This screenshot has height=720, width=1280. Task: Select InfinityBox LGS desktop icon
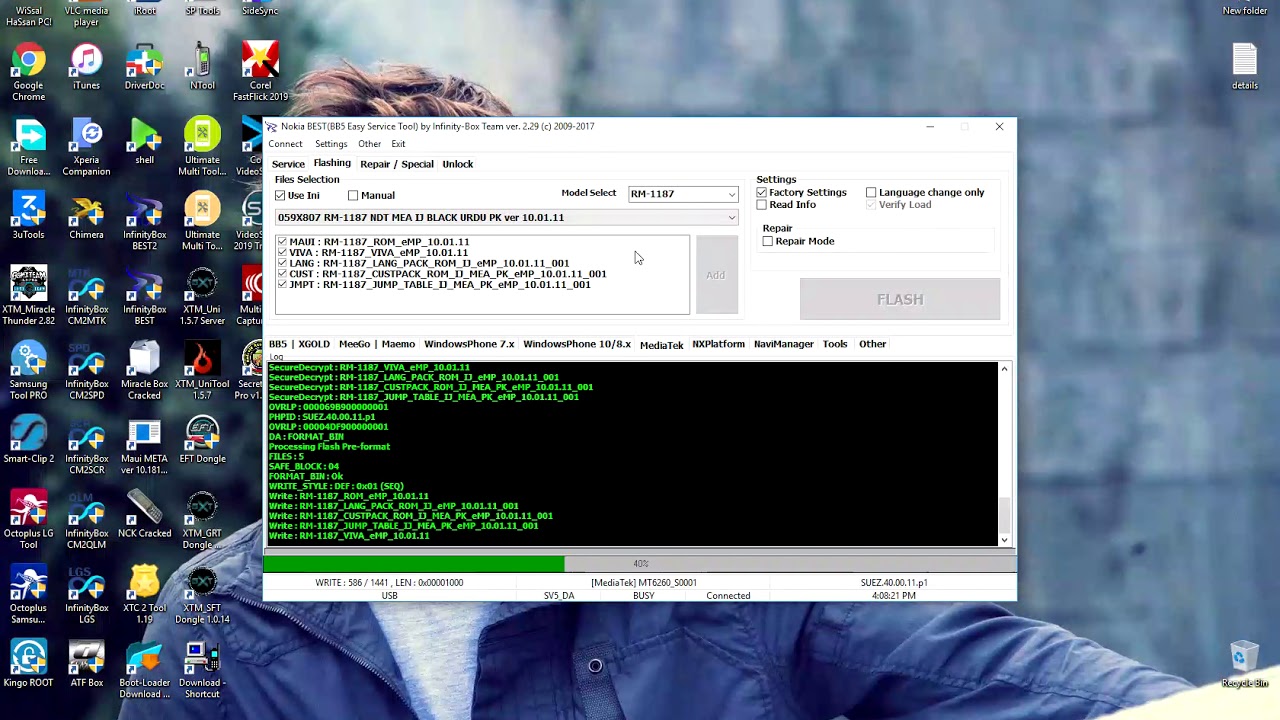[x=86, y=596]
